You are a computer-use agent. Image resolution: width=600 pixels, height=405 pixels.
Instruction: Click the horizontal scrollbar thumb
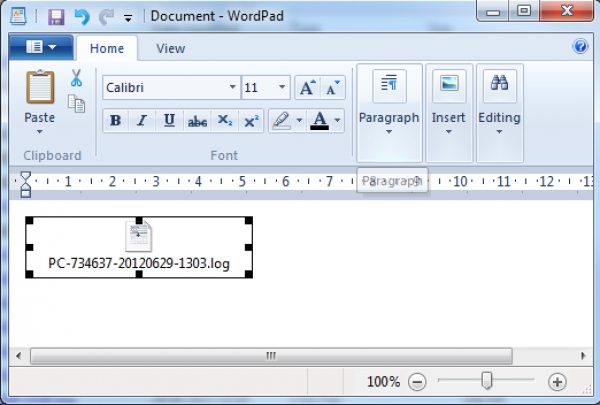coord(271,356)
